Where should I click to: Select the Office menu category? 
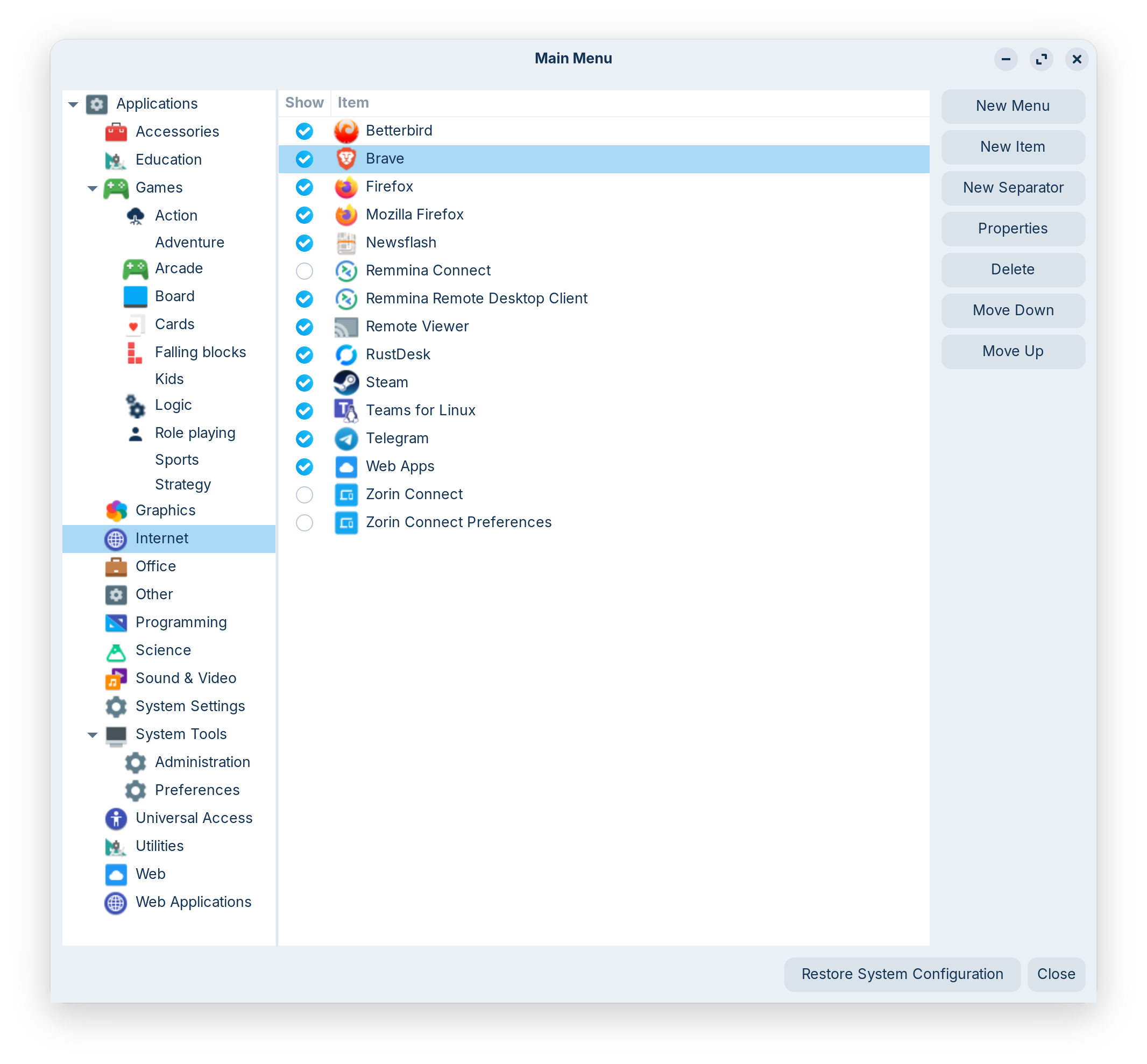(155, 566)
